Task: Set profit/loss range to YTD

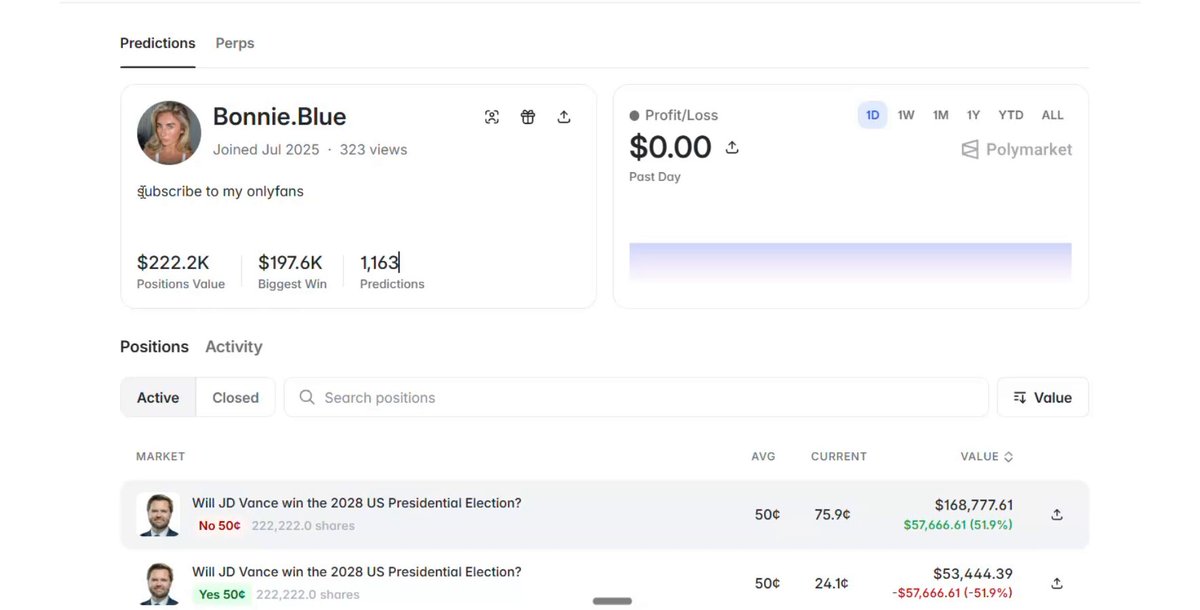Action: point(1011,115)
